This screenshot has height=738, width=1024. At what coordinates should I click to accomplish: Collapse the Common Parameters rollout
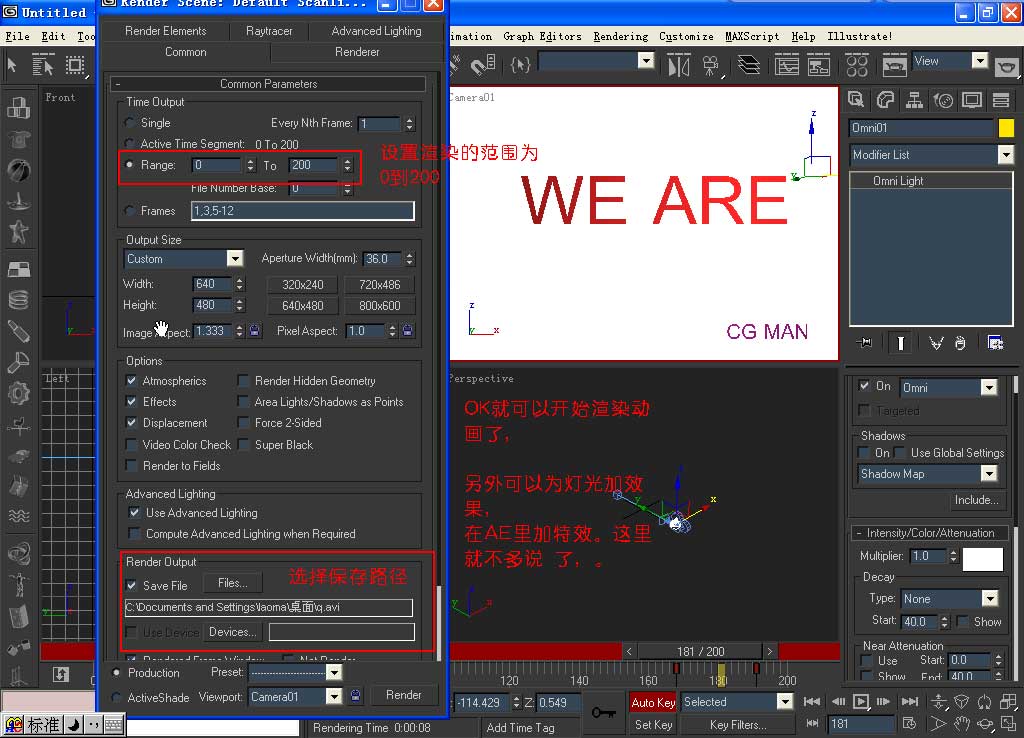click(268, 84)
